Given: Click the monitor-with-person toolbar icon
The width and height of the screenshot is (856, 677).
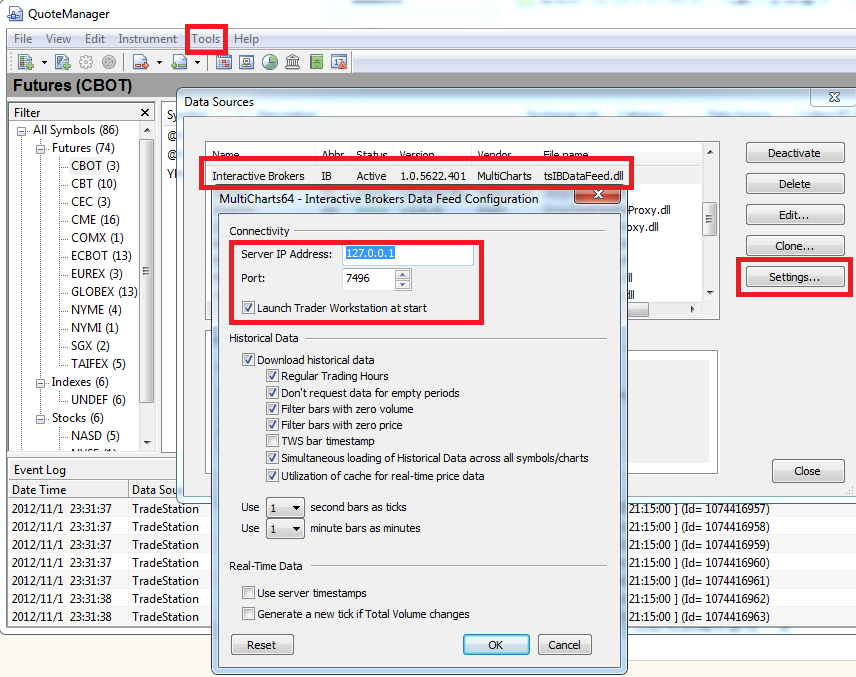Looking at the screenshot, I should click(x=247, y=62).
